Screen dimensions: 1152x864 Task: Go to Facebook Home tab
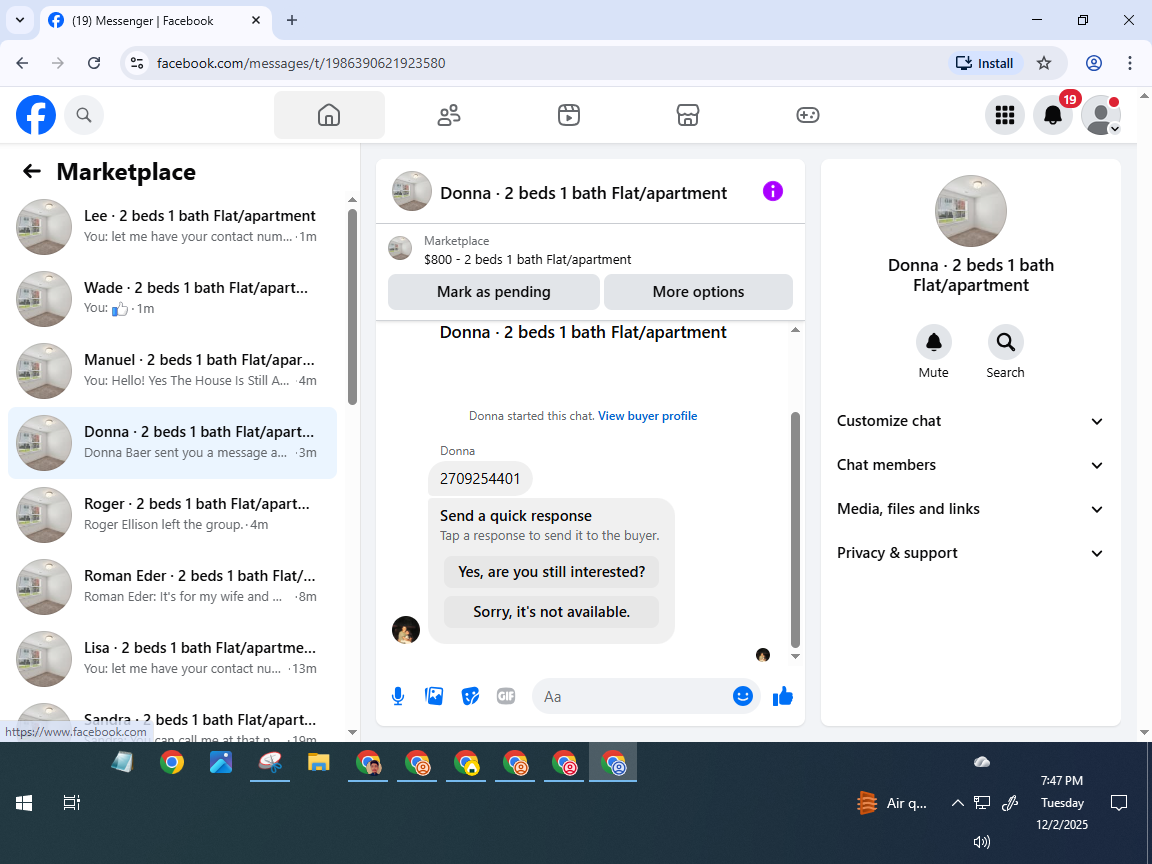(x=329, y=115)
